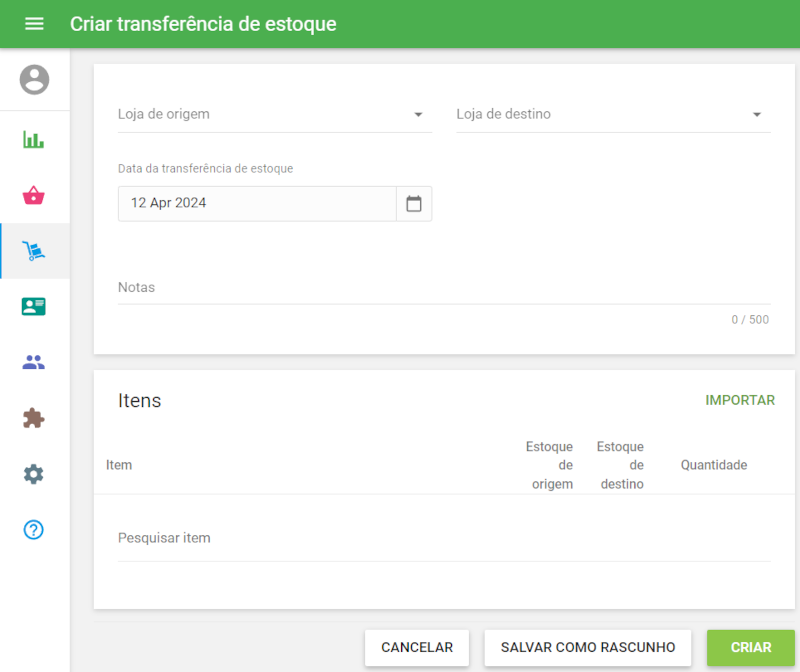Screen dimensions: 800x672
Task: Click the help question mark icon
Action: point(34,530)
